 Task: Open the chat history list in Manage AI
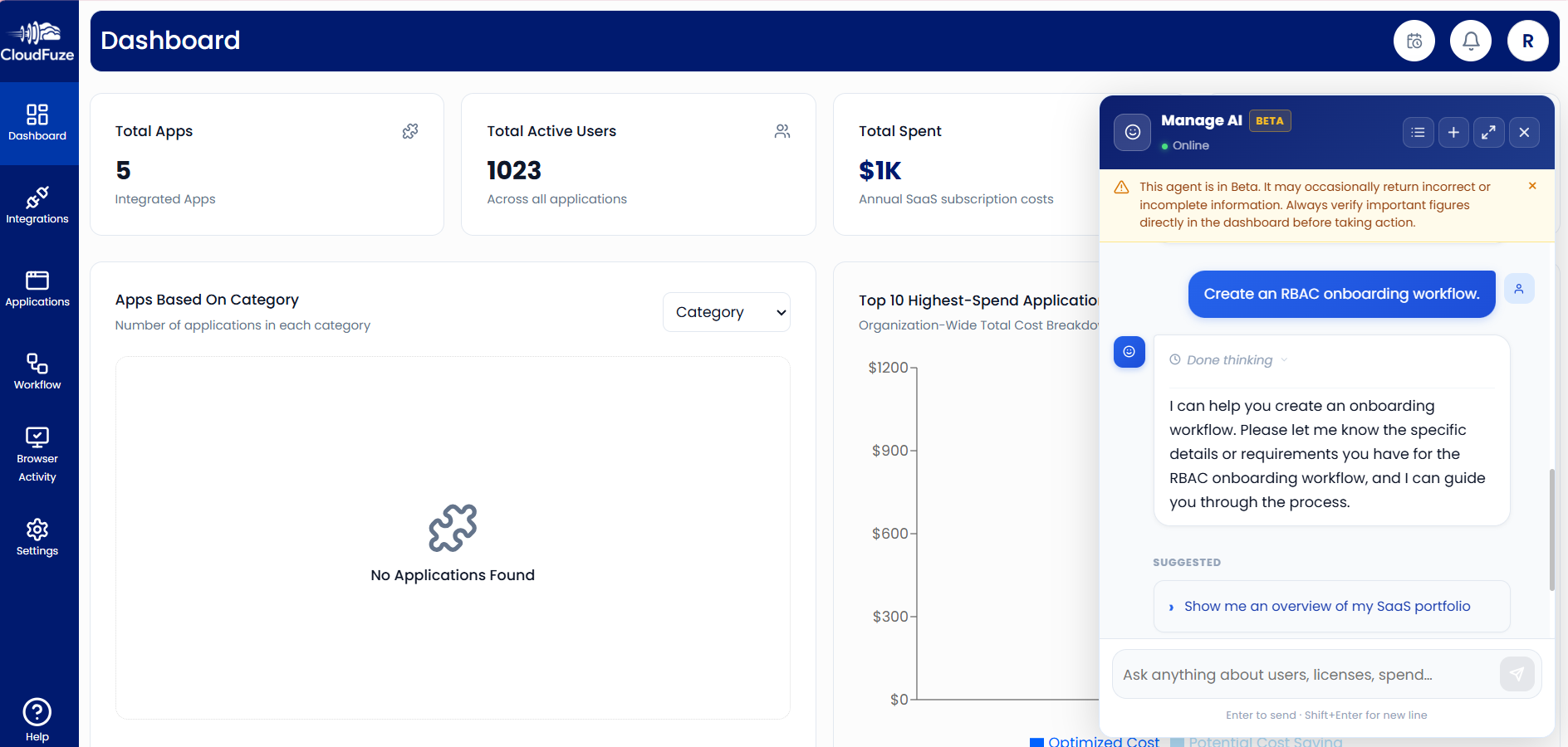pos(1419,132)
